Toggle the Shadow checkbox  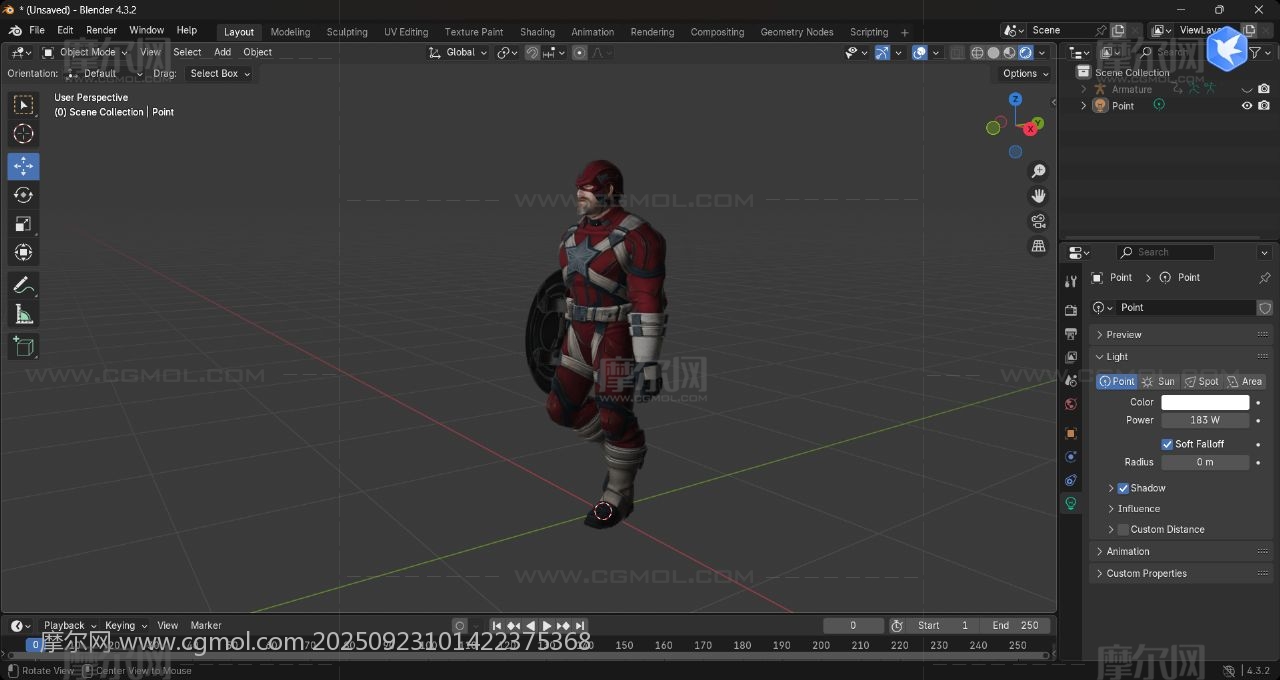click(x=1123, y=488)
